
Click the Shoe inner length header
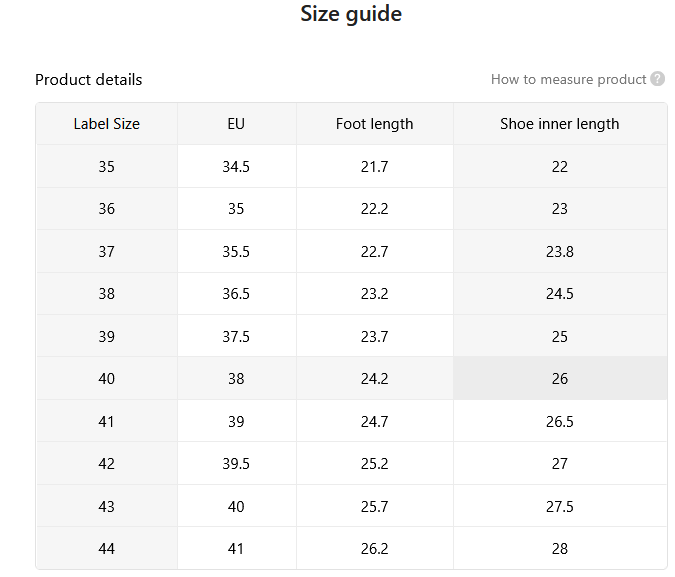point(560,124)
